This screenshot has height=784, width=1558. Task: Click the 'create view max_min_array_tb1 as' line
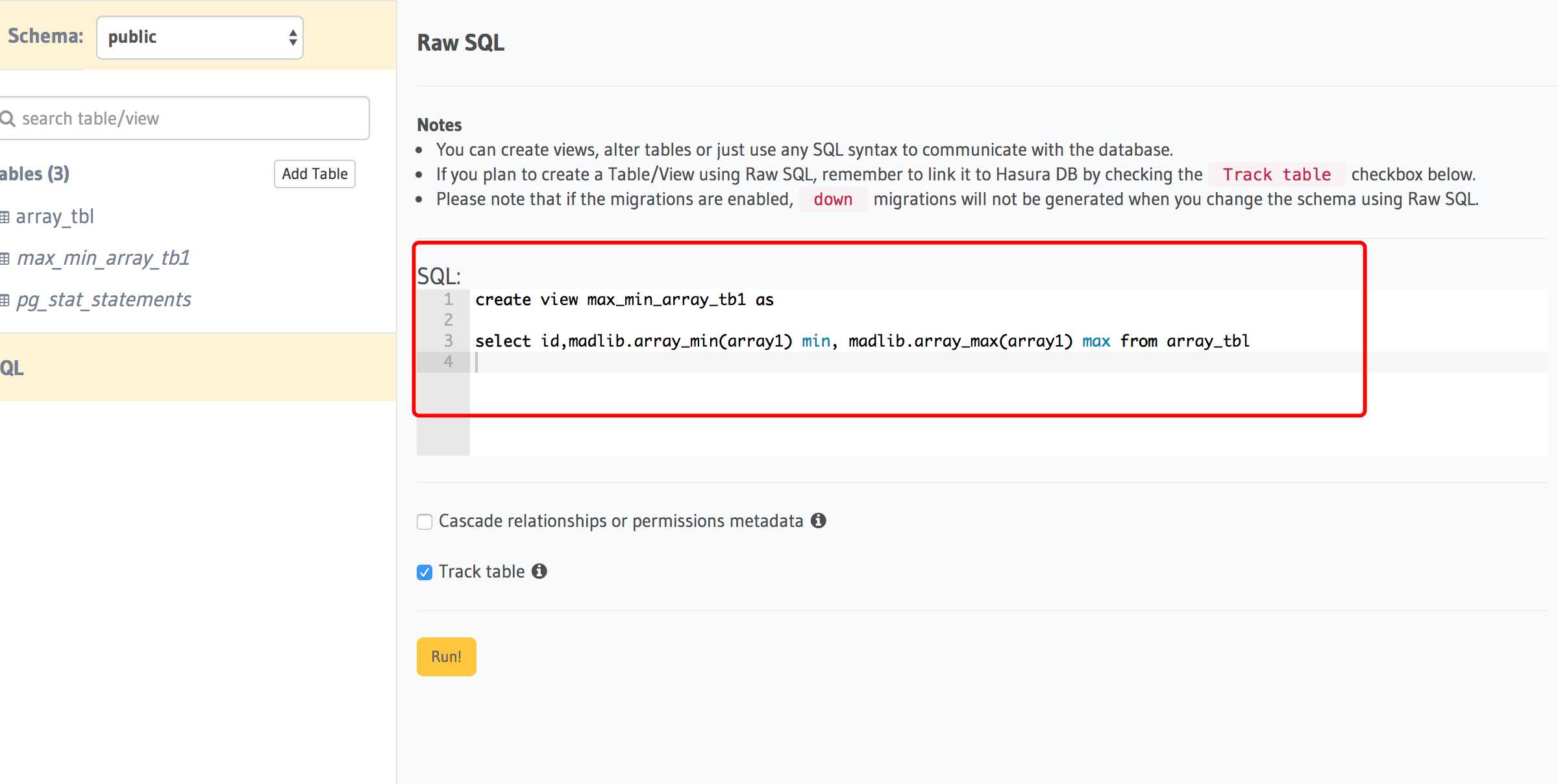coord(624,300)
